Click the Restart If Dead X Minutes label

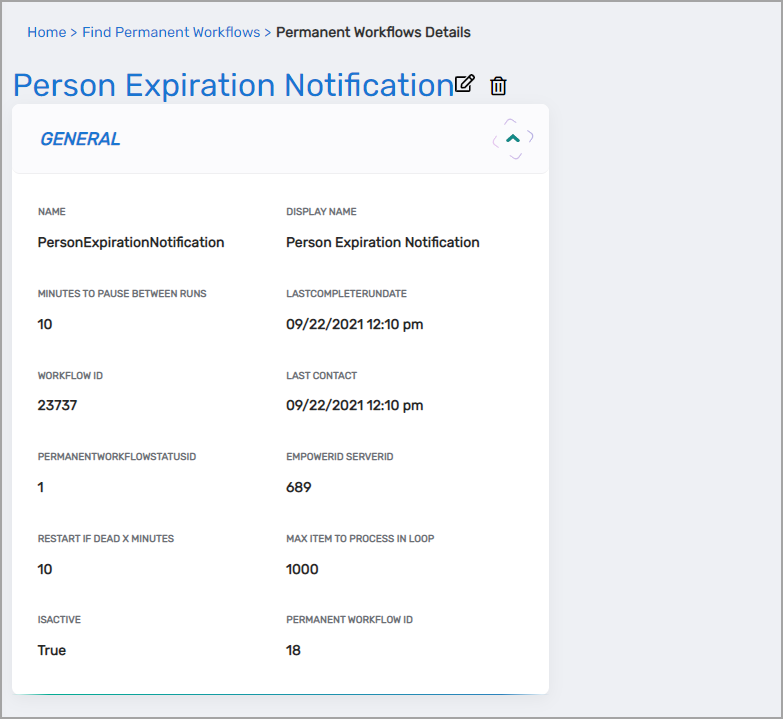(x=106, y=539)
